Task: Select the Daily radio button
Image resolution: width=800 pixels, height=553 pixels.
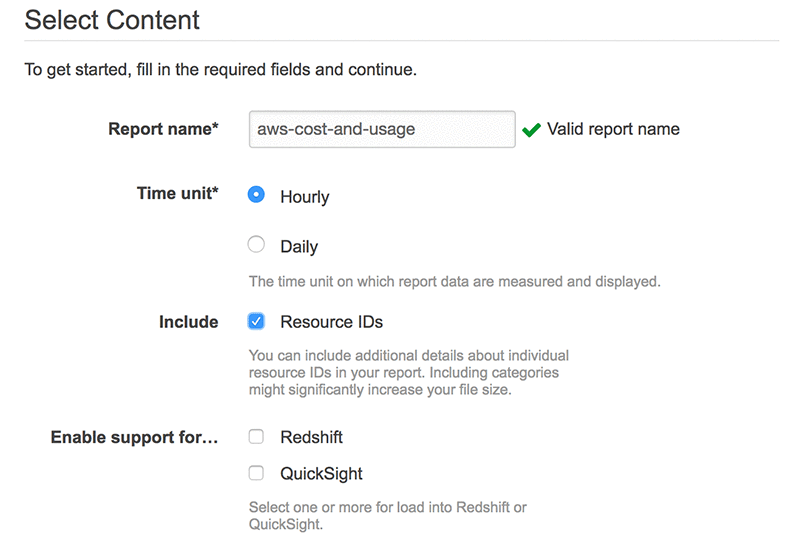Action: coord(256,245)
